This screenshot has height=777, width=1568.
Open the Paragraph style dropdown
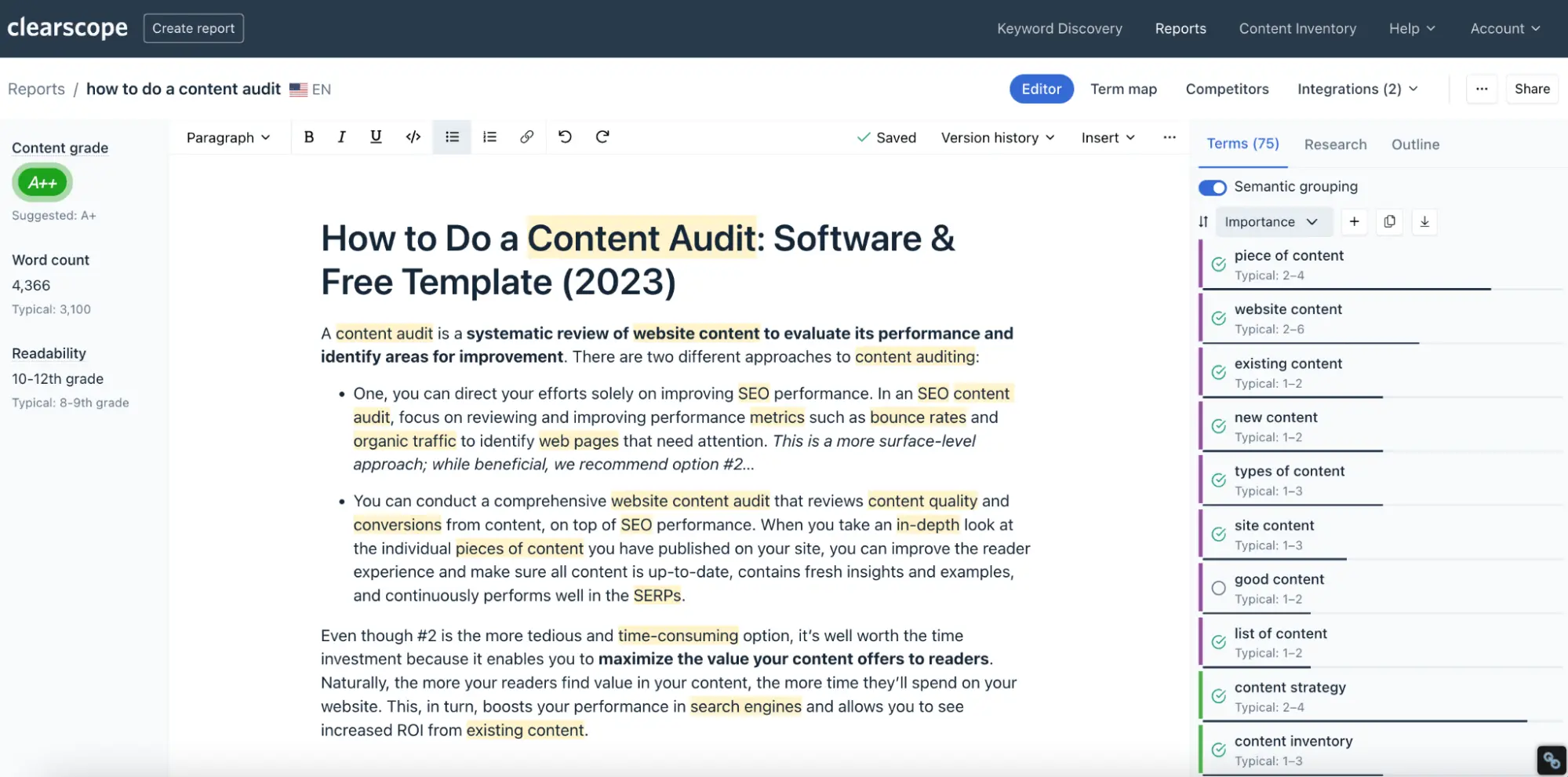coord(227,137)
